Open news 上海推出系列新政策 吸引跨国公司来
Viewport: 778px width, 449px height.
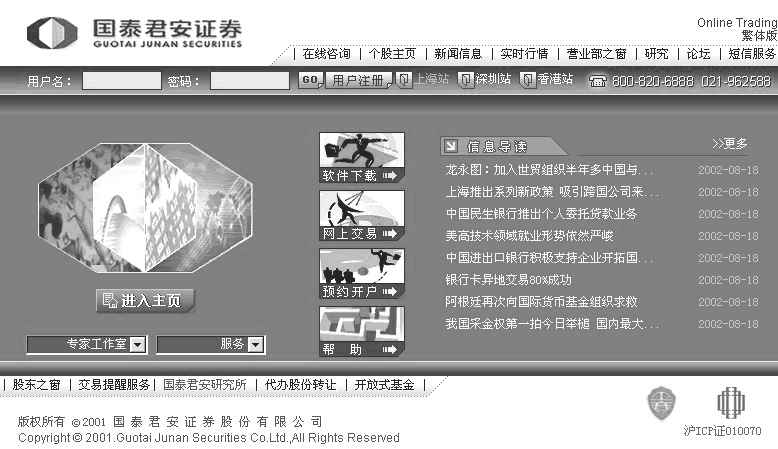tap(552, 192)
